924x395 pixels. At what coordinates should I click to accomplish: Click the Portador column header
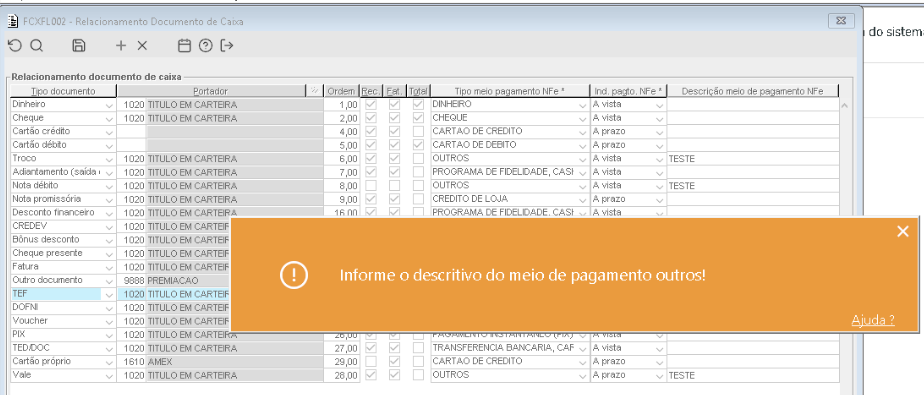(210, 91)
